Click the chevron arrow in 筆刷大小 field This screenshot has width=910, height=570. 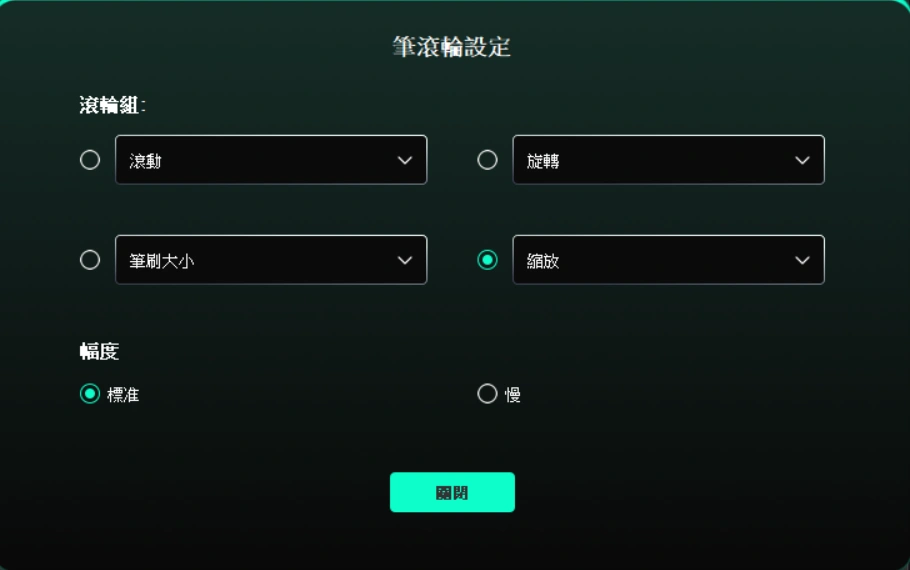click(405, 260)
